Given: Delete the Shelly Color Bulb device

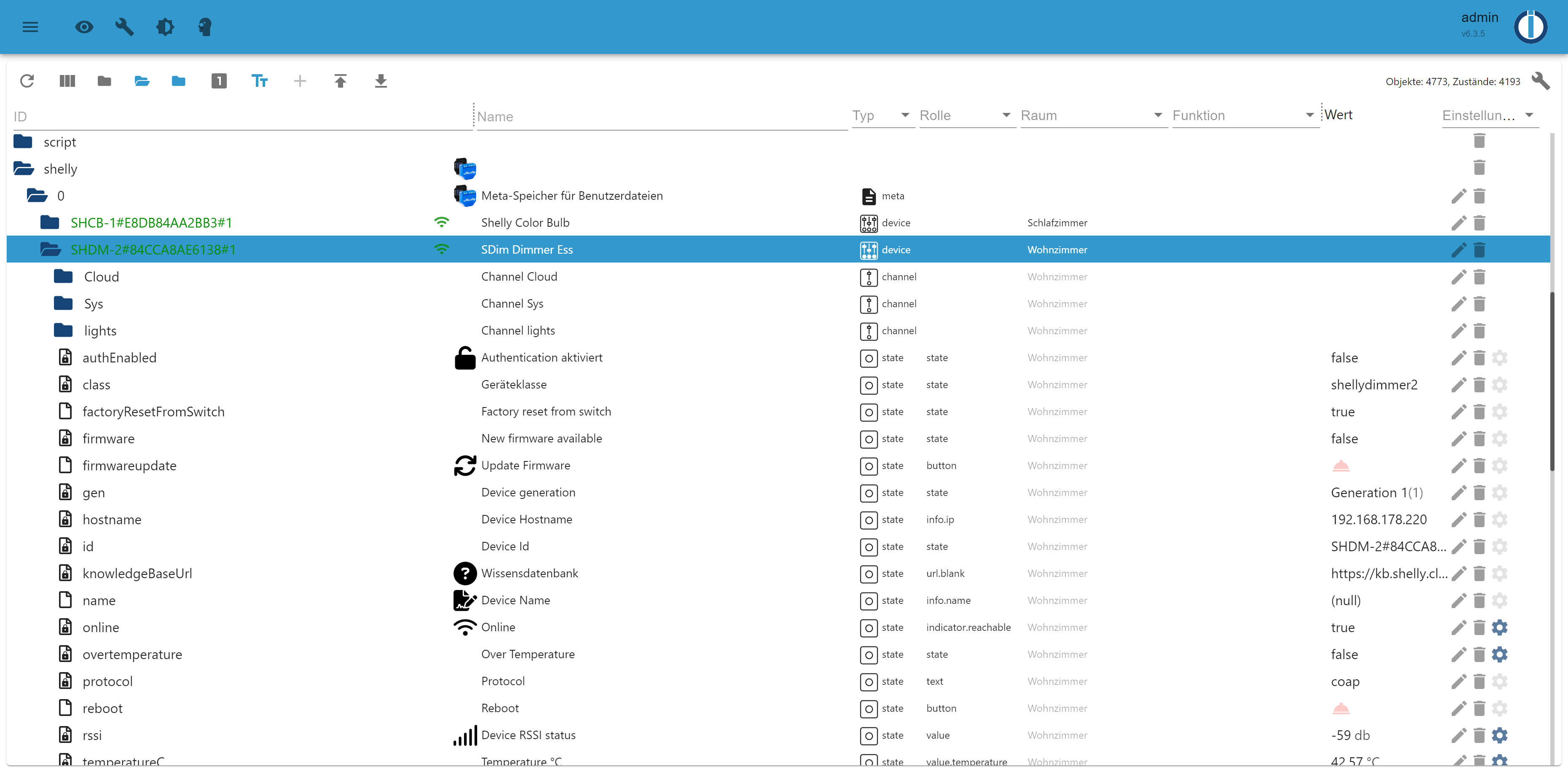Looking at the screenshot, I should (1479, 222).
